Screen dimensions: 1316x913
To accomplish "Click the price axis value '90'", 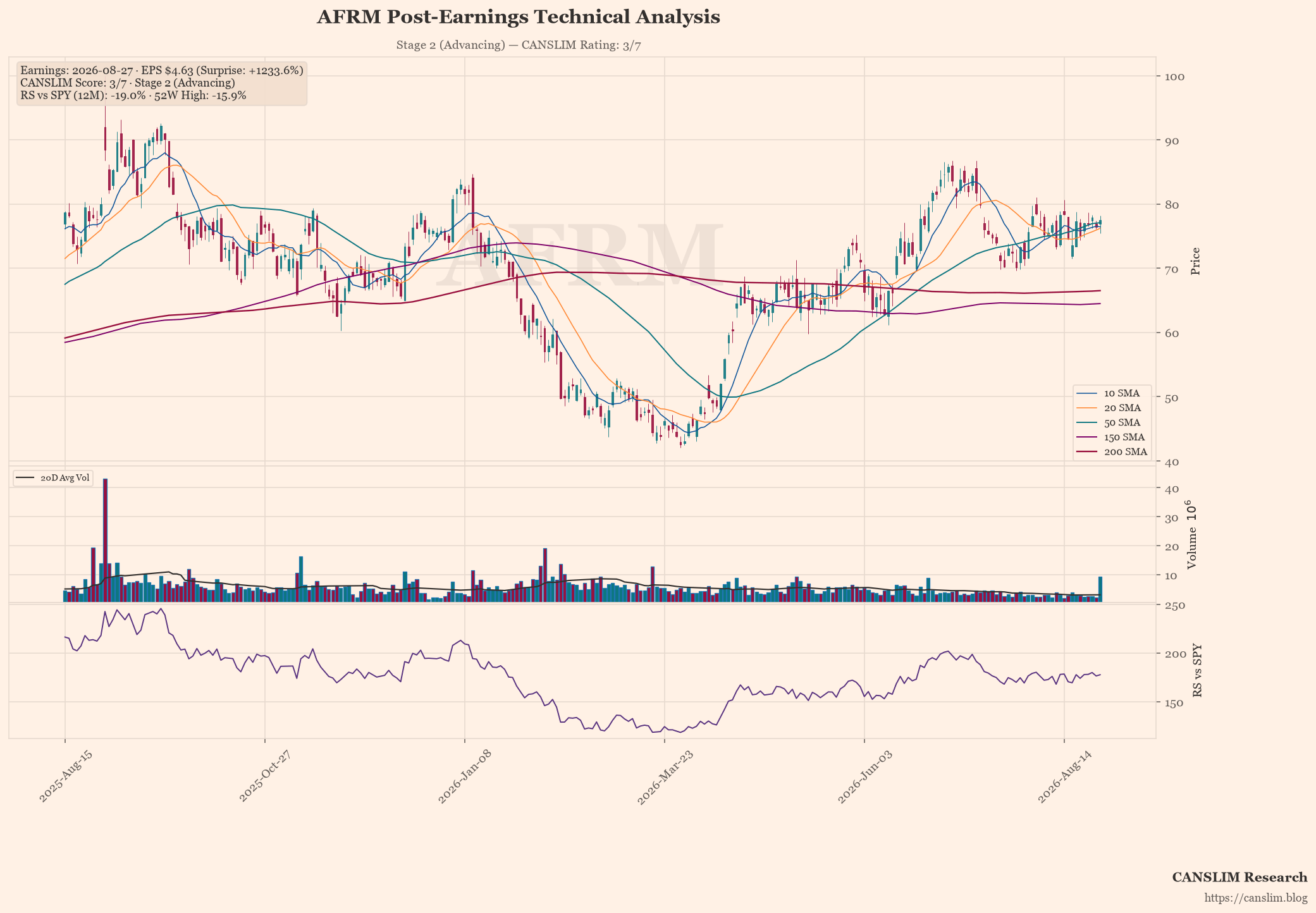I will [1171, 140].
